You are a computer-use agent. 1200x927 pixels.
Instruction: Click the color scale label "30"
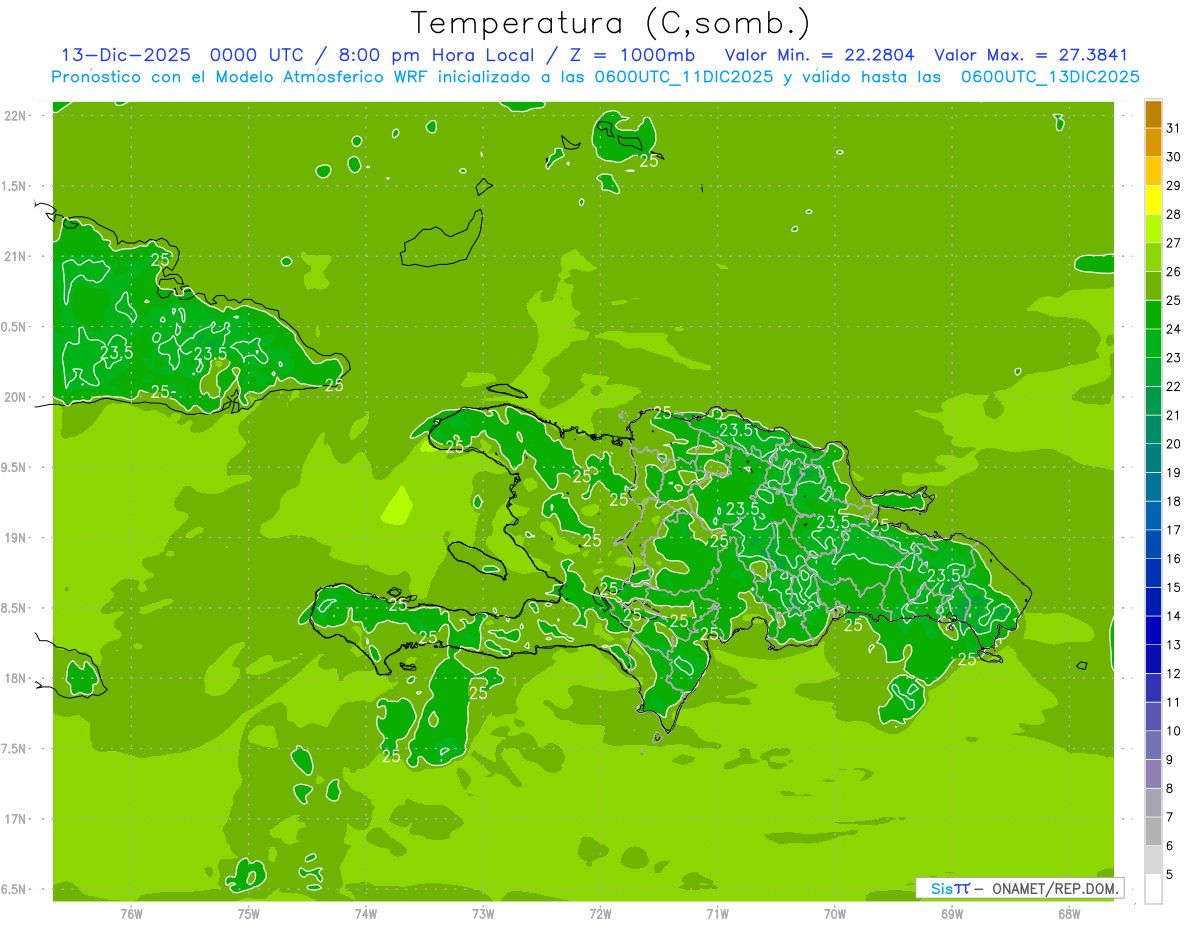tap(1173, 157)
